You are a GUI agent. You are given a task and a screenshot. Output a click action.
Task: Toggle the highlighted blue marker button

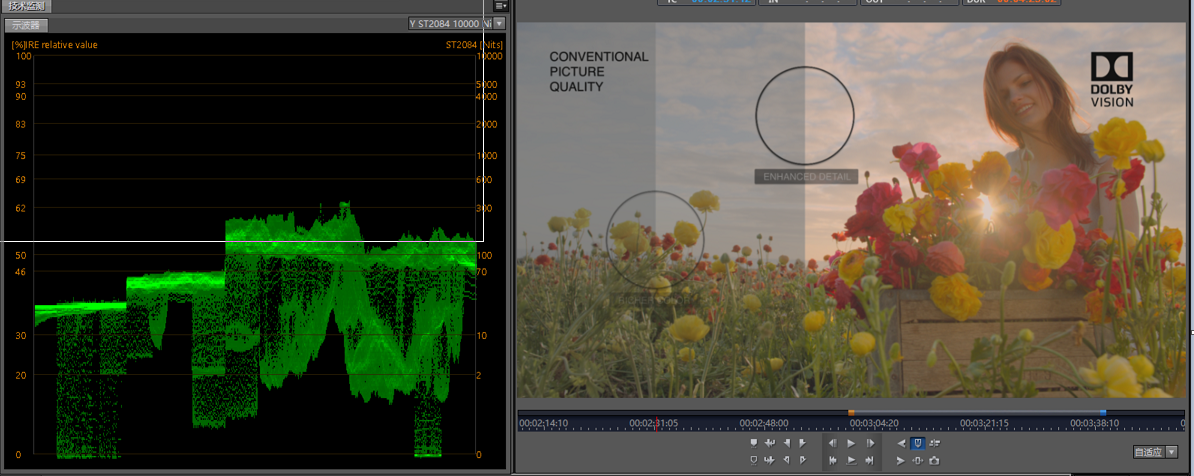tap(918, 443)
